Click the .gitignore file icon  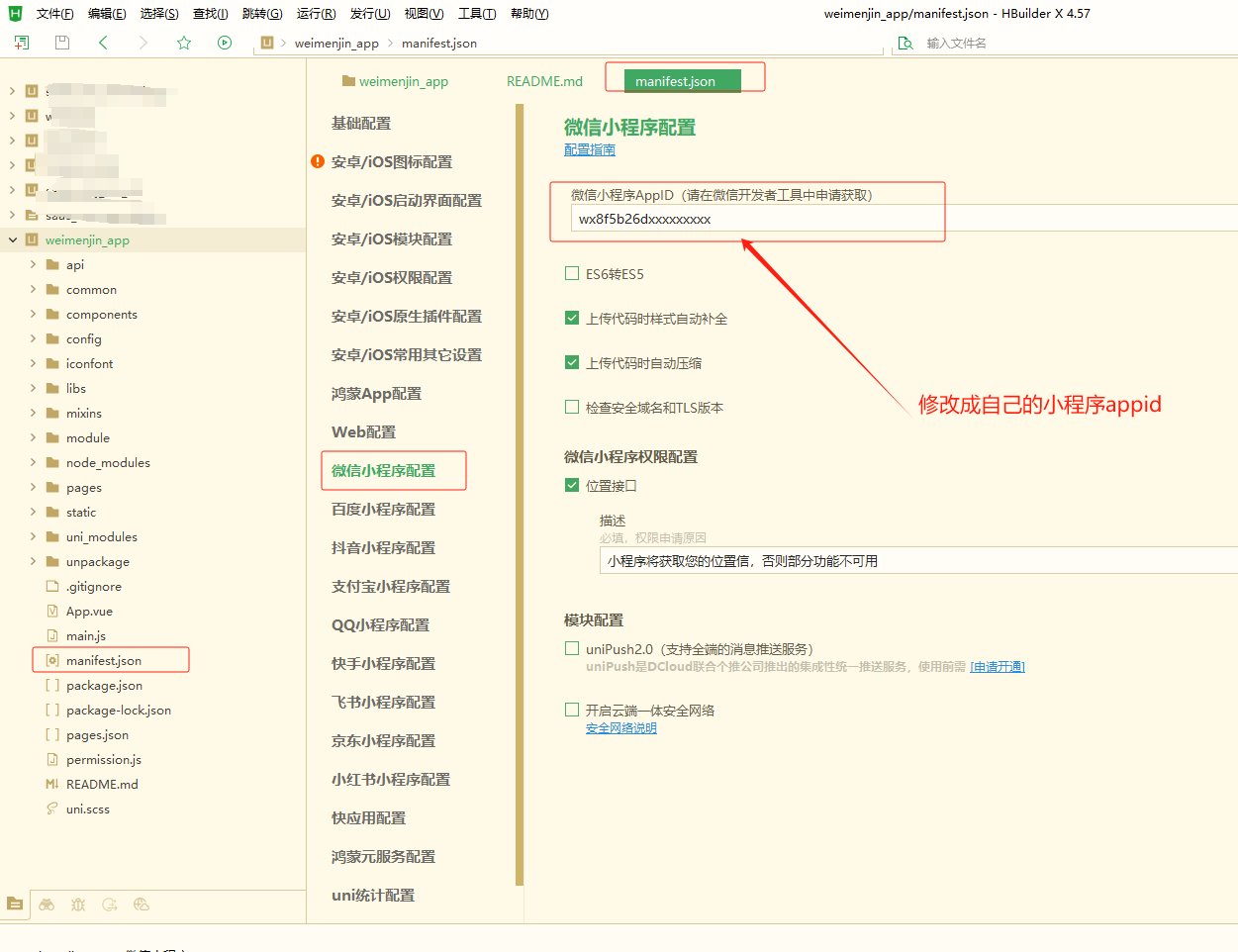[x=52, y=586]
